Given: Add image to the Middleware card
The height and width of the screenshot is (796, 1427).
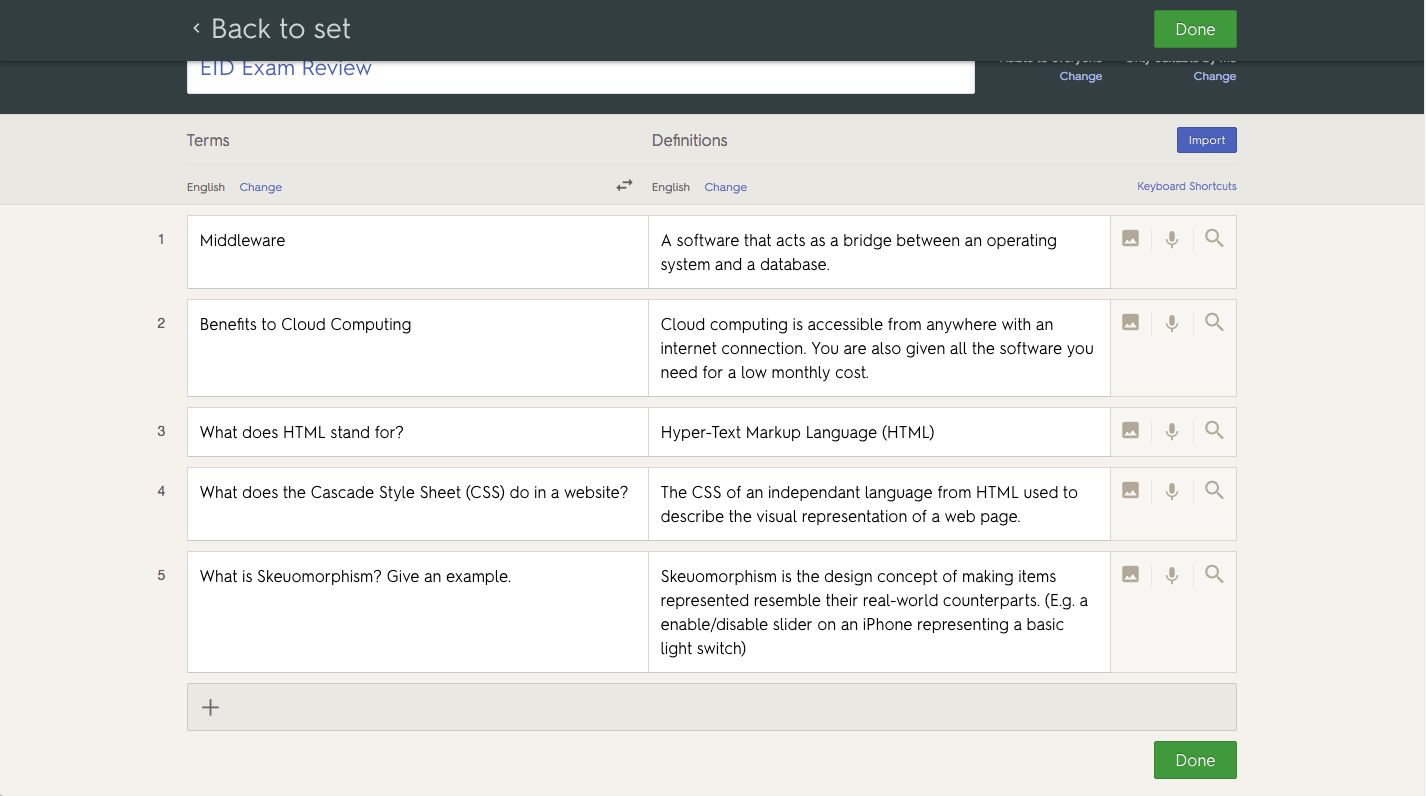Looking at the screenshot, I should coord(1130,239).
